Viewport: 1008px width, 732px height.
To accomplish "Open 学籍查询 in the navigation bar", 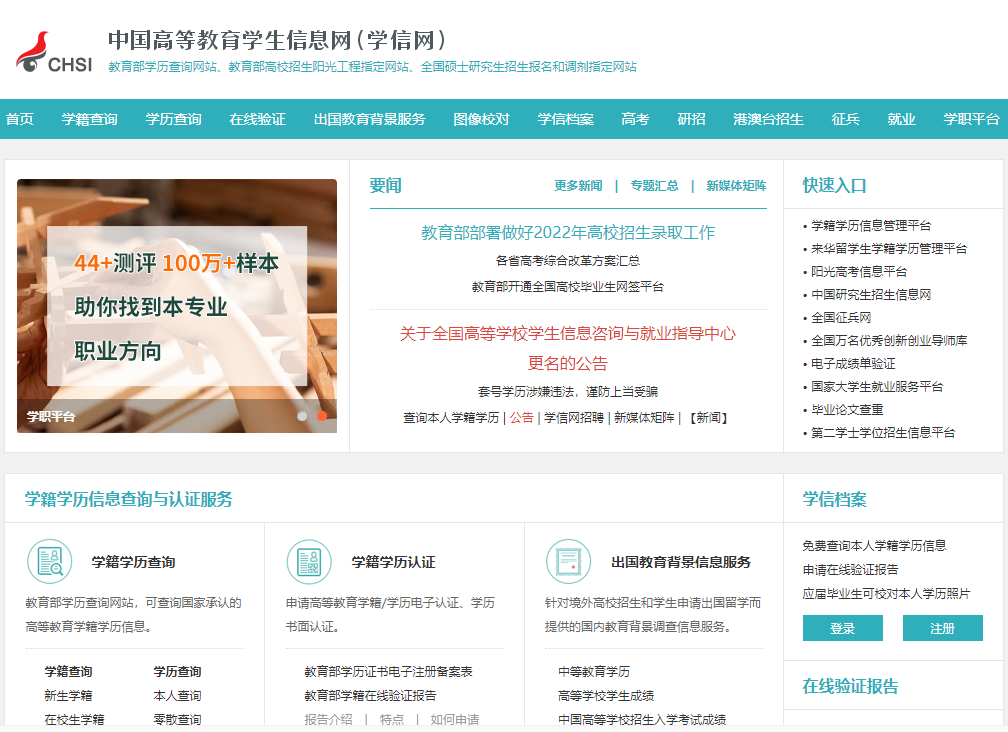I will click(x=90, y=120).
